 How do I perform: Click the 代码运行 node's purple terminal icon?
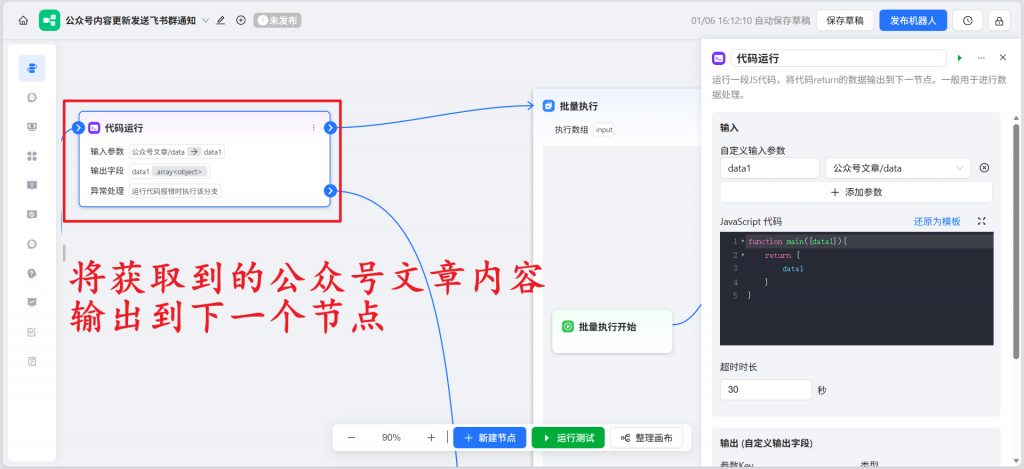(94, 128)
